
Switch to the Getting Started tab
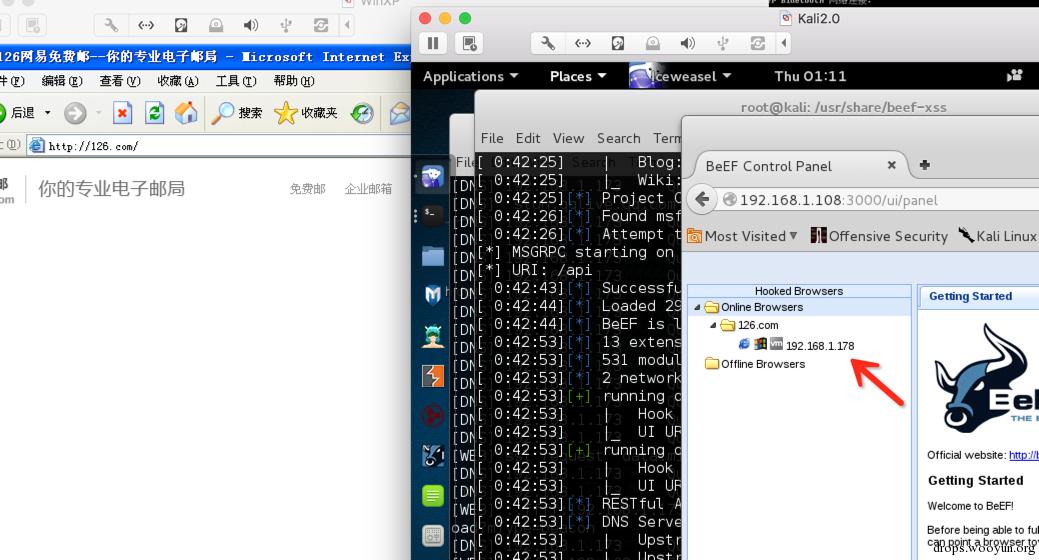[x=969, y=296]
